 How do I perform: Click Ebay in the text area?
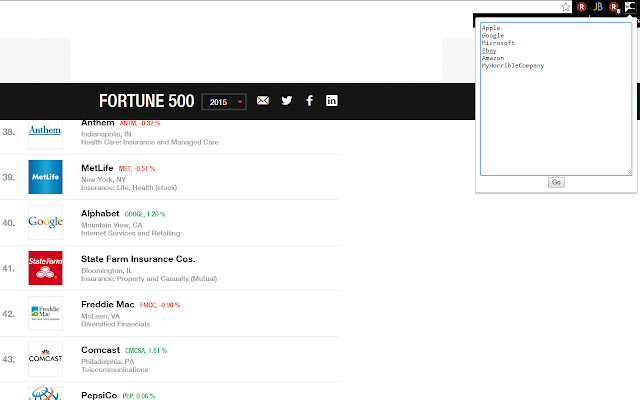[489, 51]
